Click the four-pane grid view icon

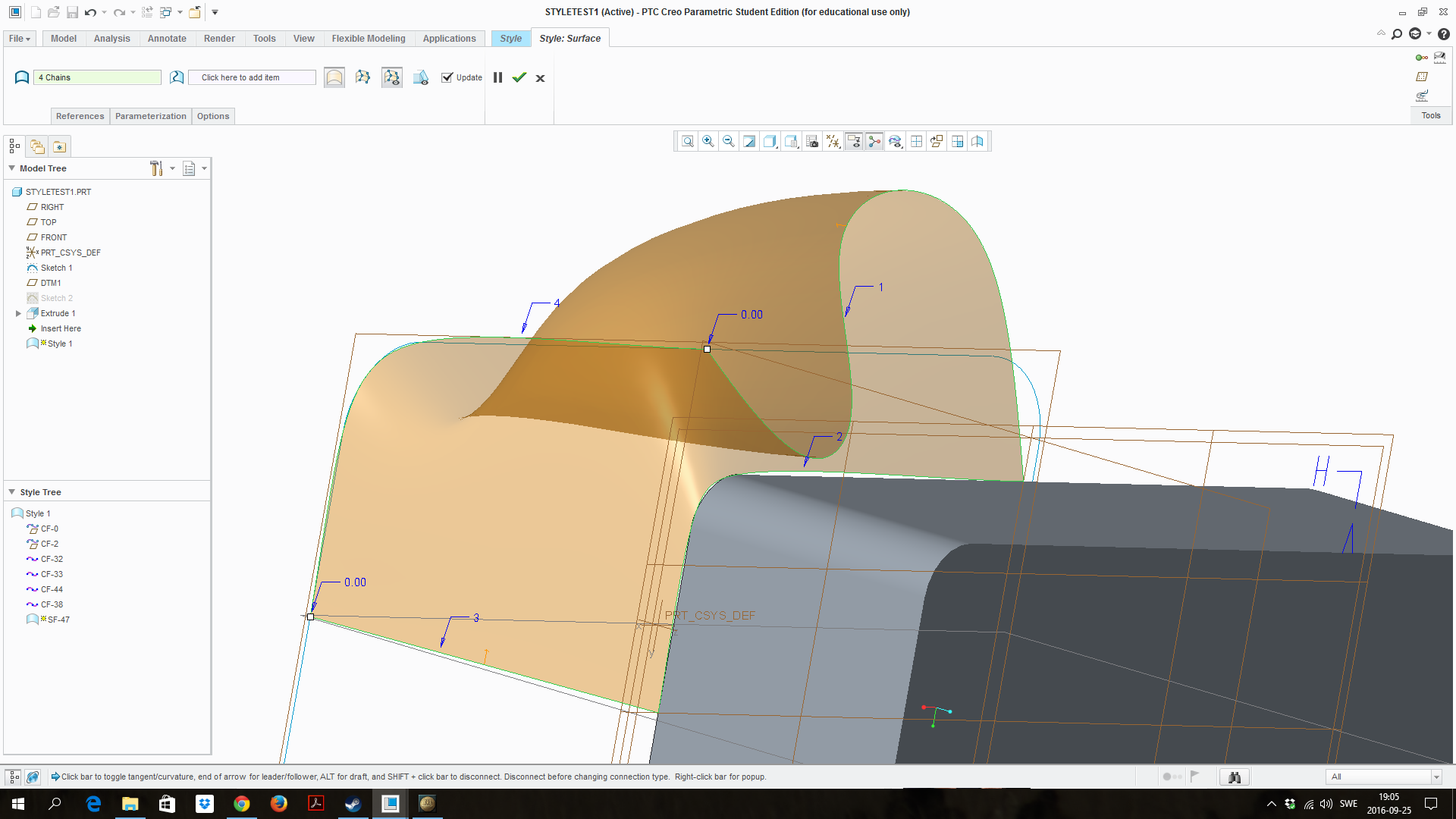[916, 142]
